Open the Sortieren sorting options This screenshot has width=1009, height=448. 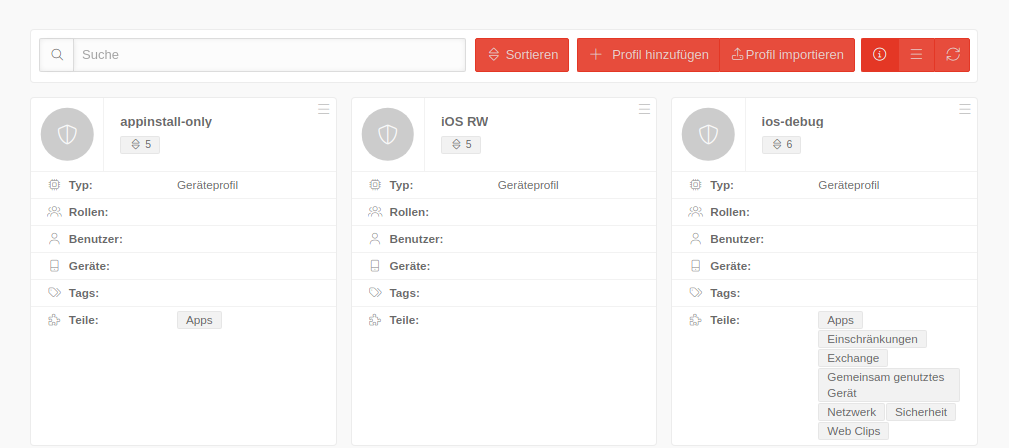point(522,55)
